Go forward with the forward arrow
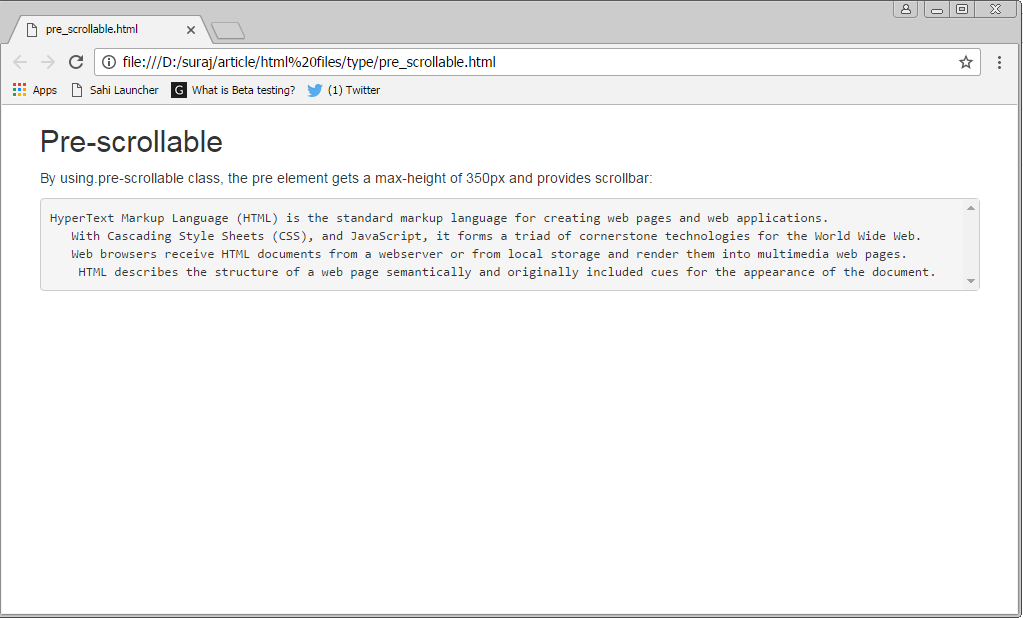 48,62
